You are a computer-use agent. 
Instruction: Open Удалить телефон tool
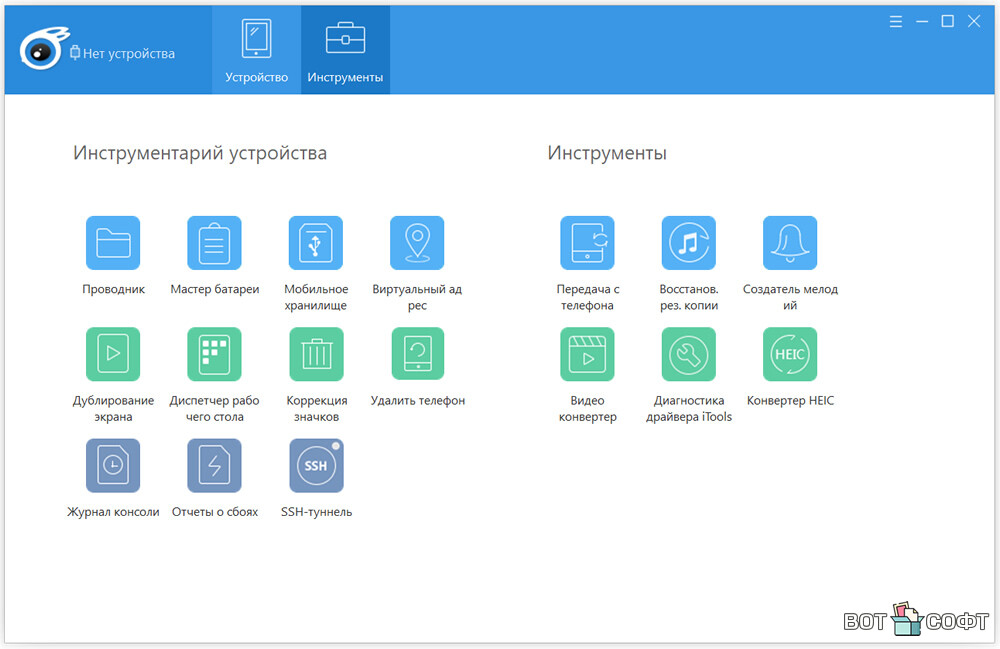[417, 354]
